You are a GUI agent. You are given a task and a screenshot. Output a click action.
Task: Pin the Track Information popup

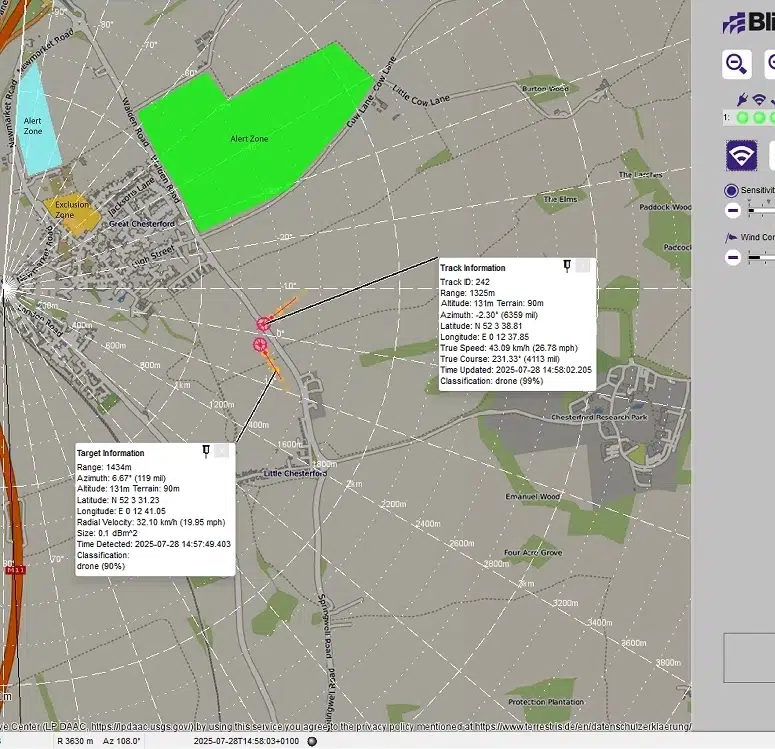click(x=567, y=266)
